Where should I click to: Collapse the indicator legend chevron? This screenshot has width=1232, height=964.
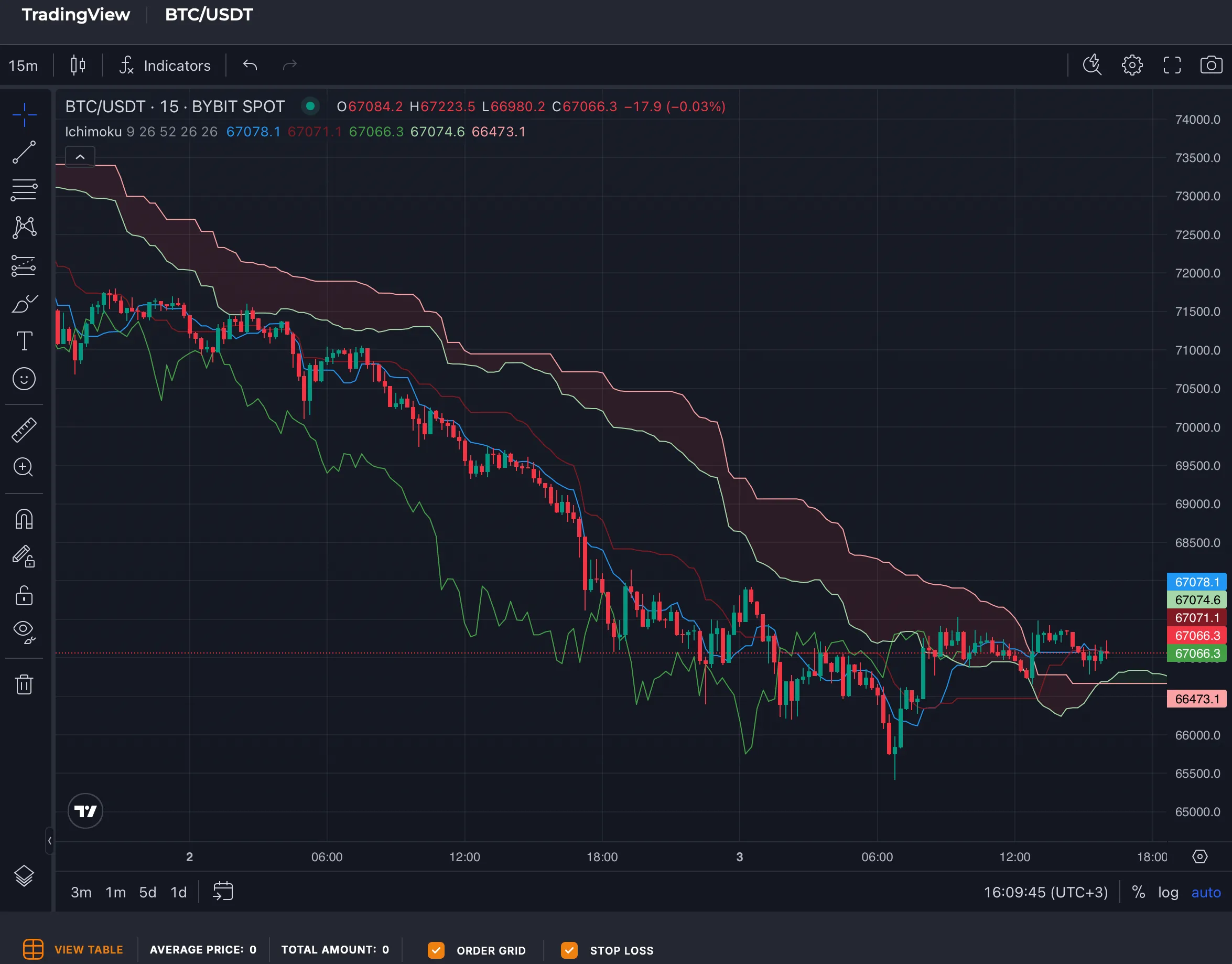click(x=80, y=157)
